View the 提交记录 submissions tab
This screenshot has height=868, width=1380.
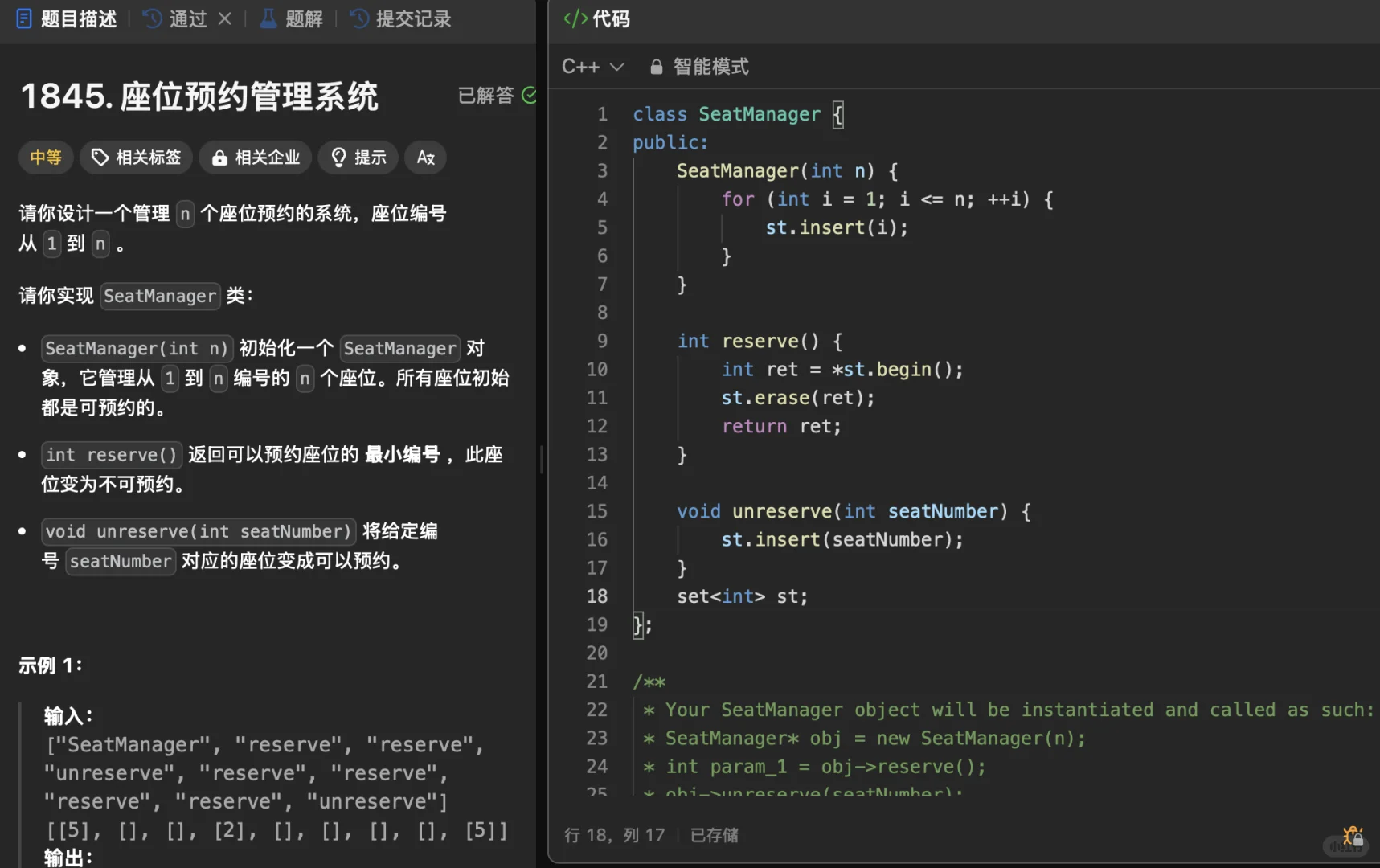pos(401,18)
